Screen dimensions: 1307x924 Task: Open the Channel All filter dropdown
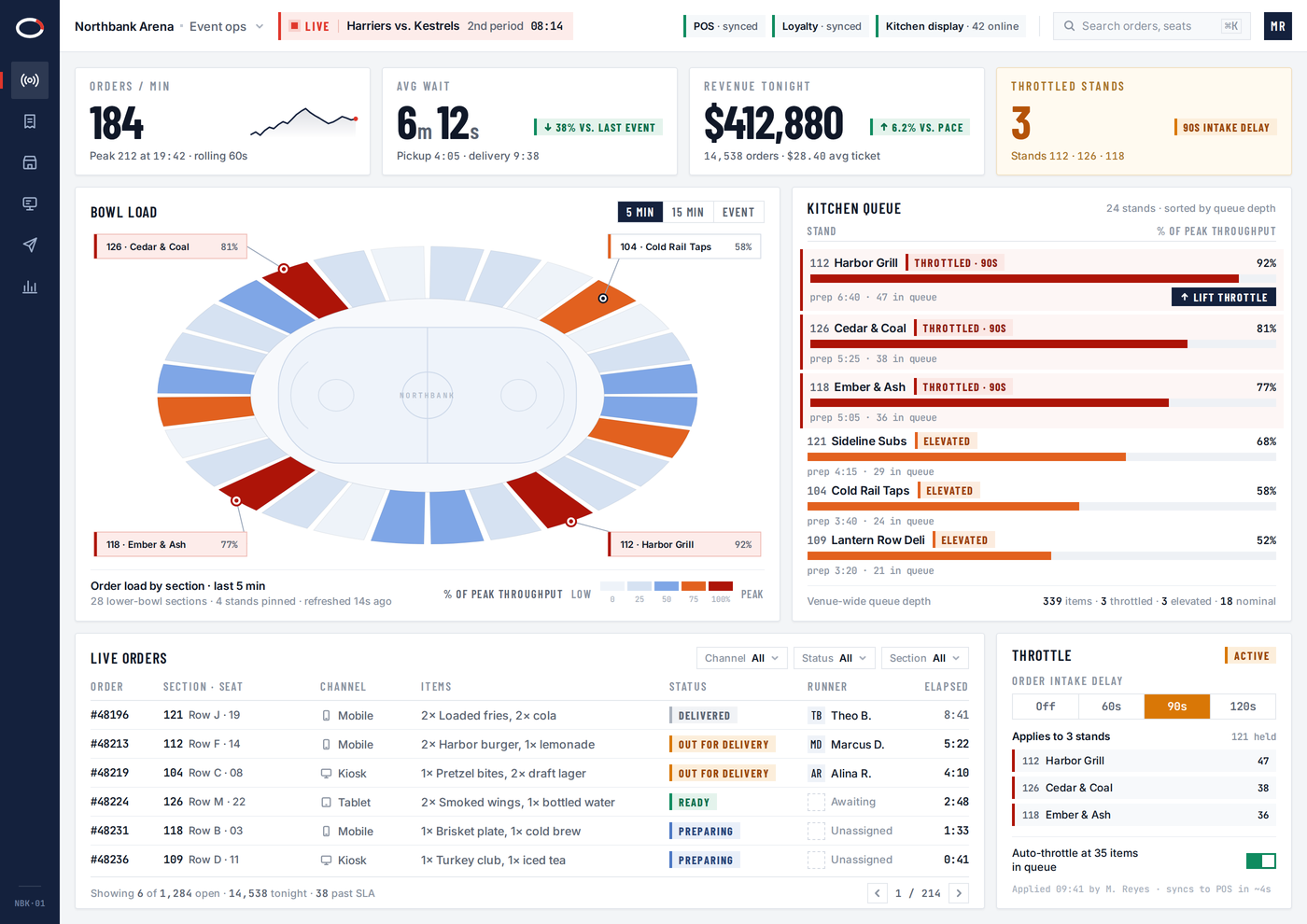(x=742, y=658)
